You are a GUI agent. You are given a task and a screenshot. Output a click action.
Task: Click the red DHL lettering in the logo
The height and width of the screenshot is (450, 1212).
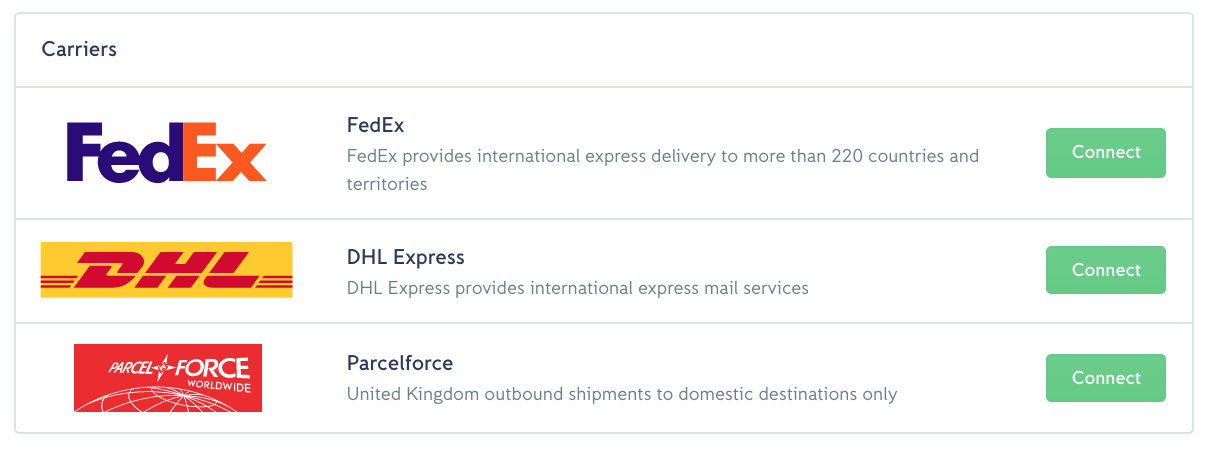click(x=166, y=269)
